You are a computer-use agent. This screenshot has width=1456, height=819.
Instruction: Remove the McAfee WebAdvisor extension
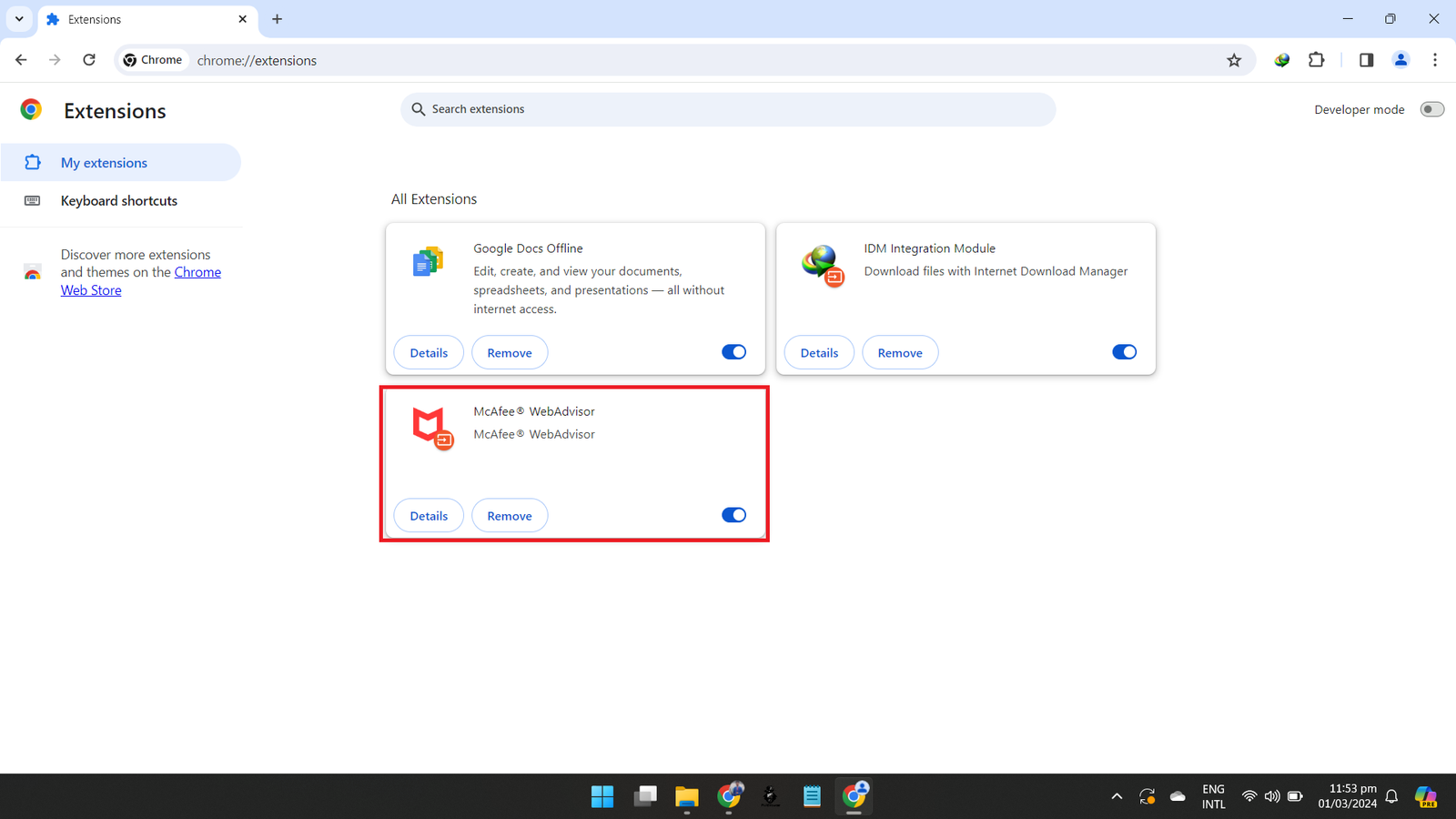(510, 516)
